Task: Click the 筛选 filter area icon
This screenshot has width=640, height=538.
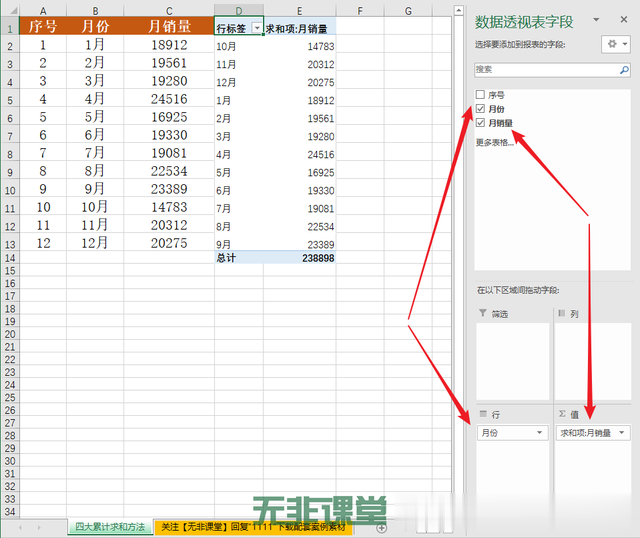Action: point(483,313)
